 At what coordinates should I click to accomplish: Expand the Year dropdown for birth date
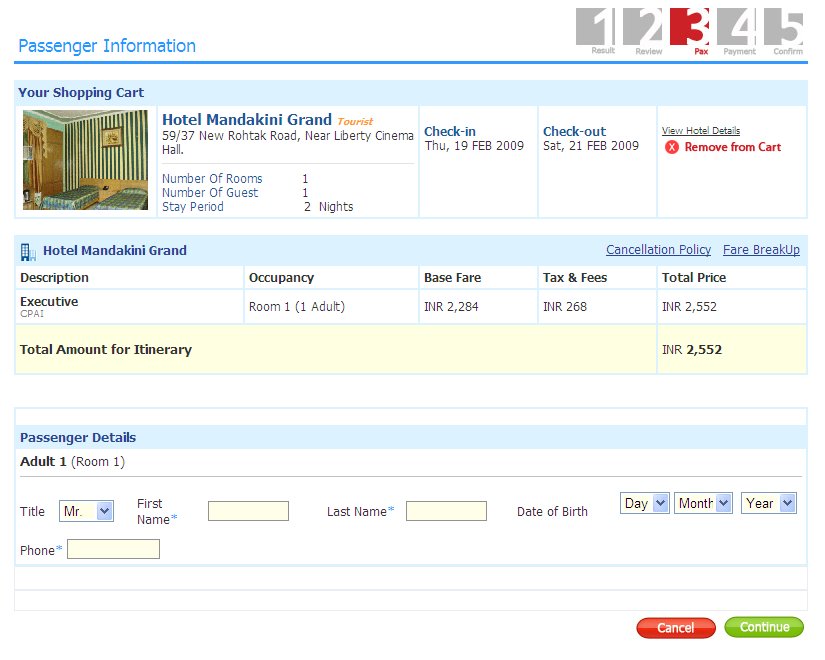[768, 503]
